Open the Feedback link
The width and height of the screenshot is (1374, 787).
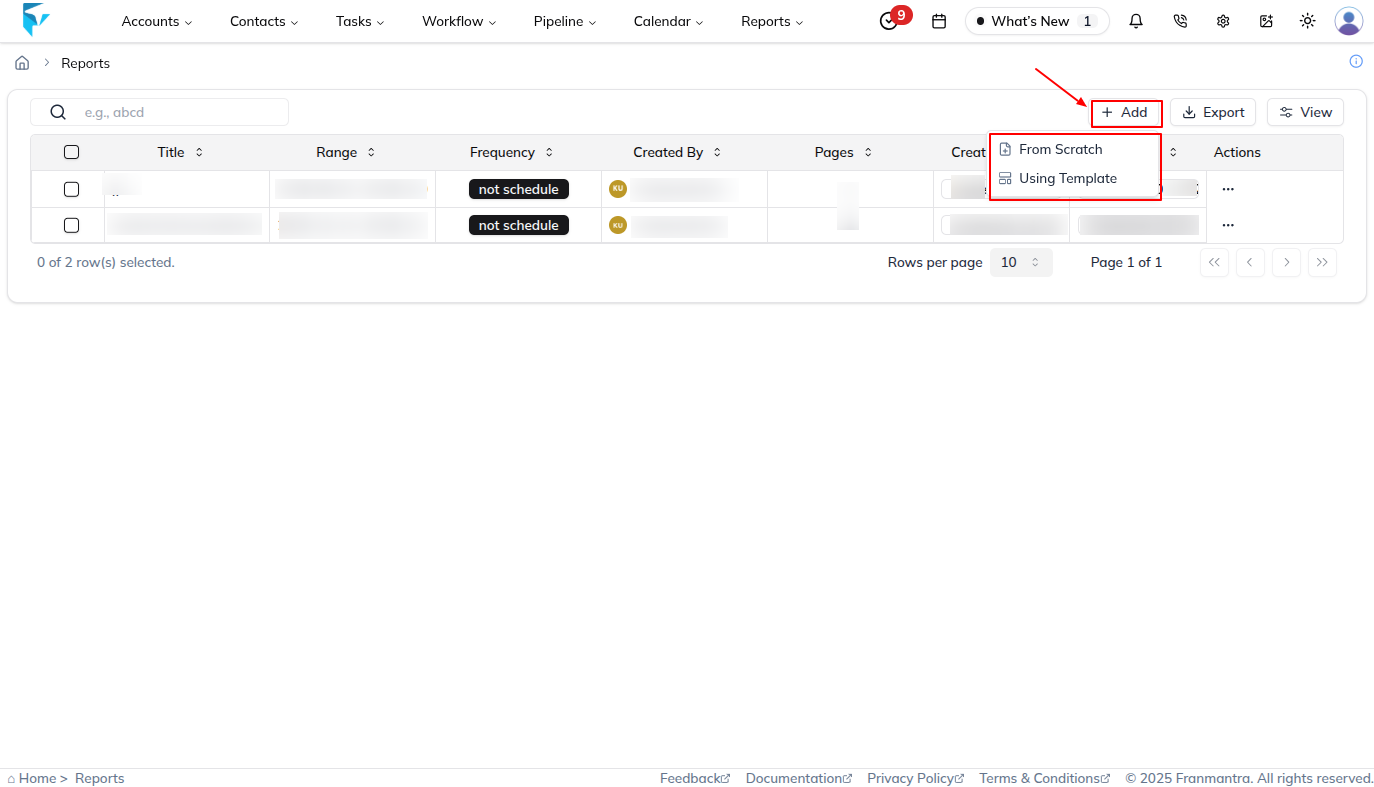695,778
